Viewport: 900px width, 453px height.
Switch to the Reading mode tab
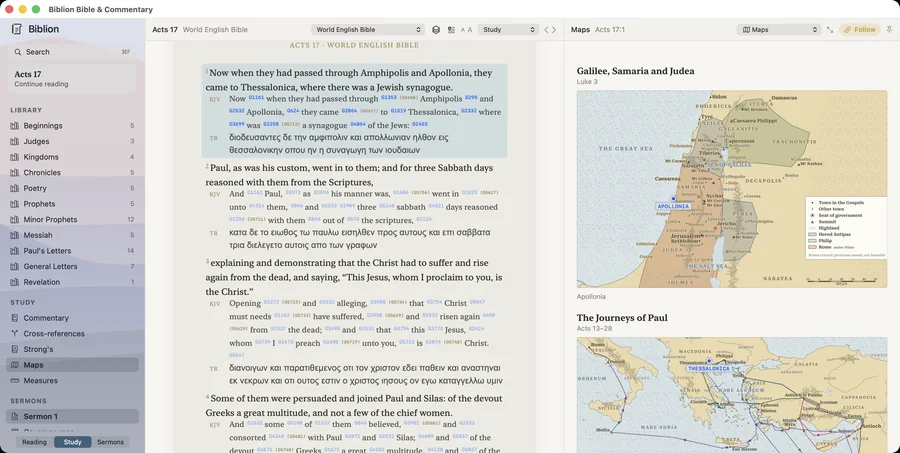pyautogui.click(x=34, y=442)
